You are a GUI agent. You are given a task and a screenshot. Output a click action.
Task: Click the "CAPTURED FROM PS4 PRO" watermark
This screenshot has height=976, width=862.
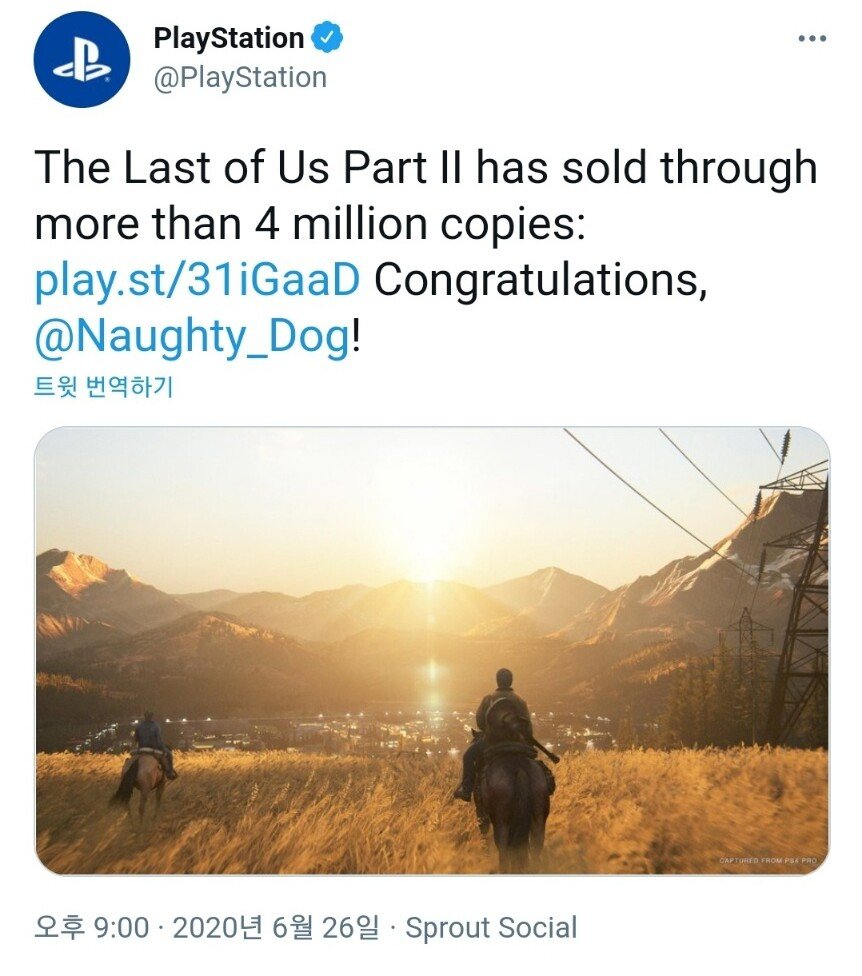769,860
